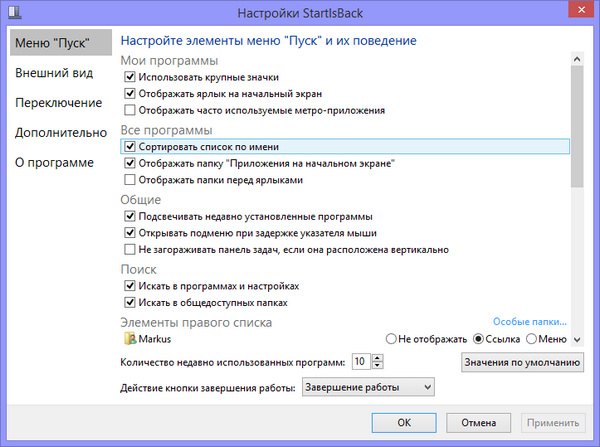Screen dimensions: 600x447
Task: Open the 'Переключение' section
Action: pos(57,103)
